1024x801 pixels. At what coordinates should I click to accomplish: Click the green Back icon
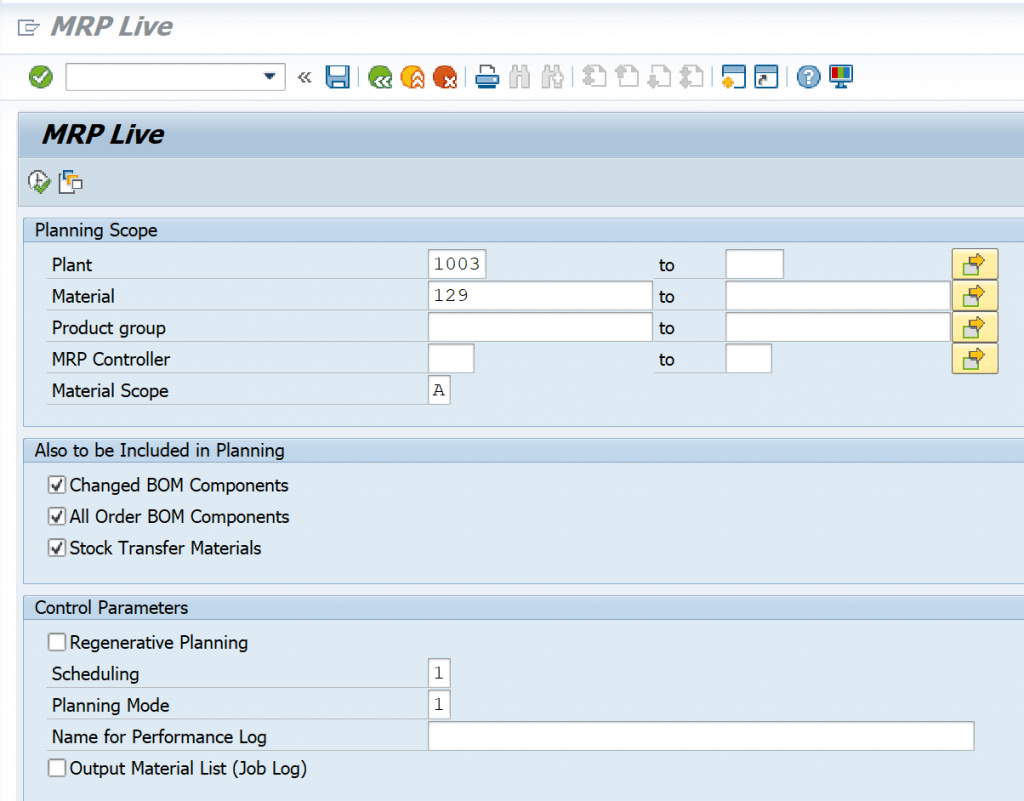pos(380,77)
